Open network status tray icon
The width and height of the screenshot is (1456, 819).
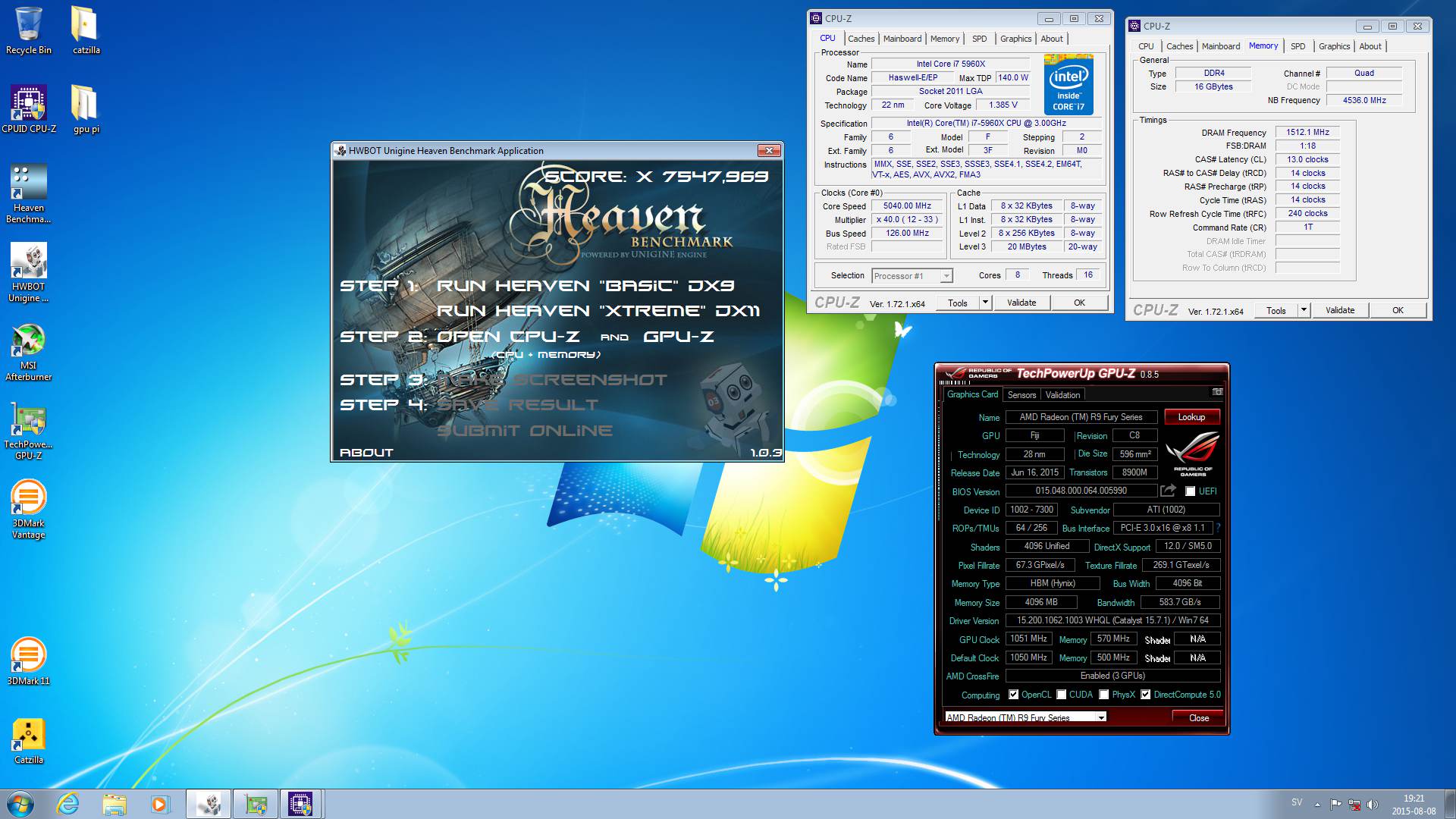(x=1354, y=804)
